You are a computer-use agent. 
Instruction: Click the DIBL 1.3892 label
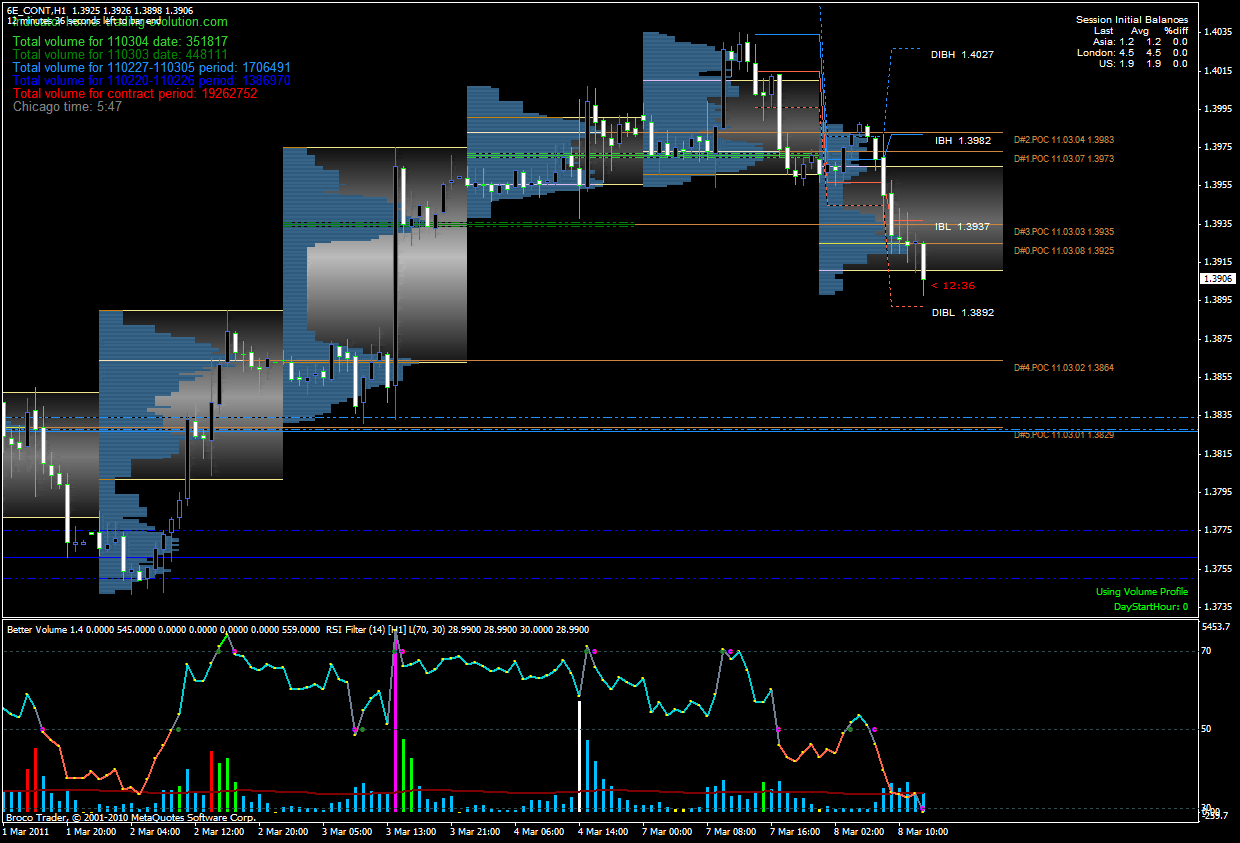coord(962,312)
